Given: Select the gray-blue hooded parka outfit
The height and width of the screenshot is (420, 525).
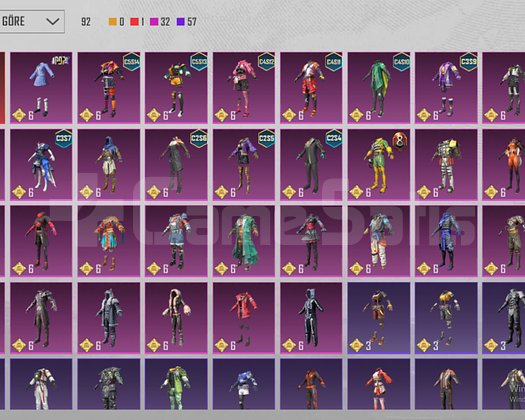Looking at the screenshot, I should (x=109, y=318).
